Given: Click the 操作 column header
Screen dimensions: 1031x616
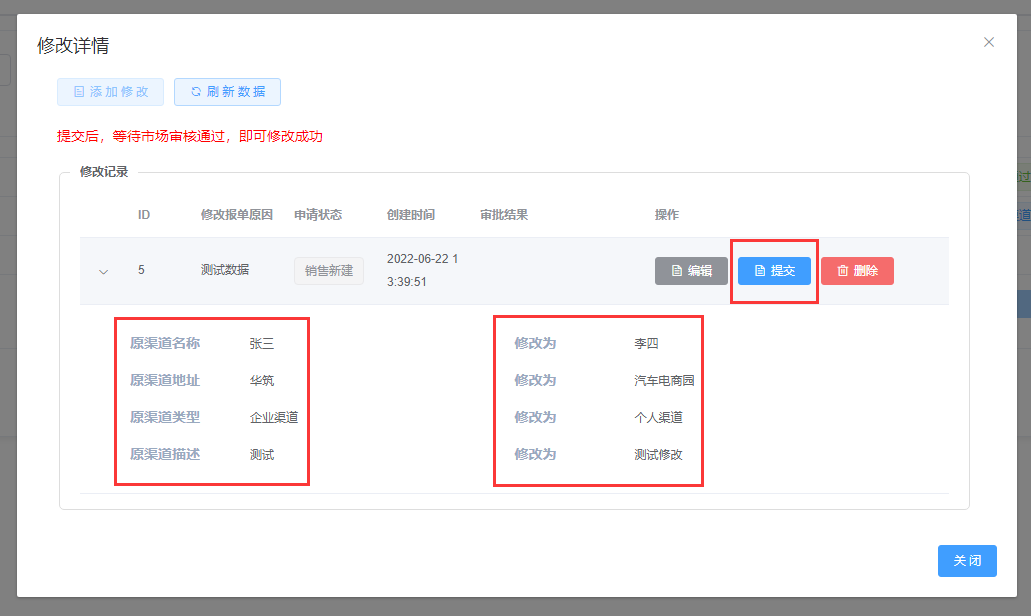Looking at the screenshot, I should click(666, 215).
